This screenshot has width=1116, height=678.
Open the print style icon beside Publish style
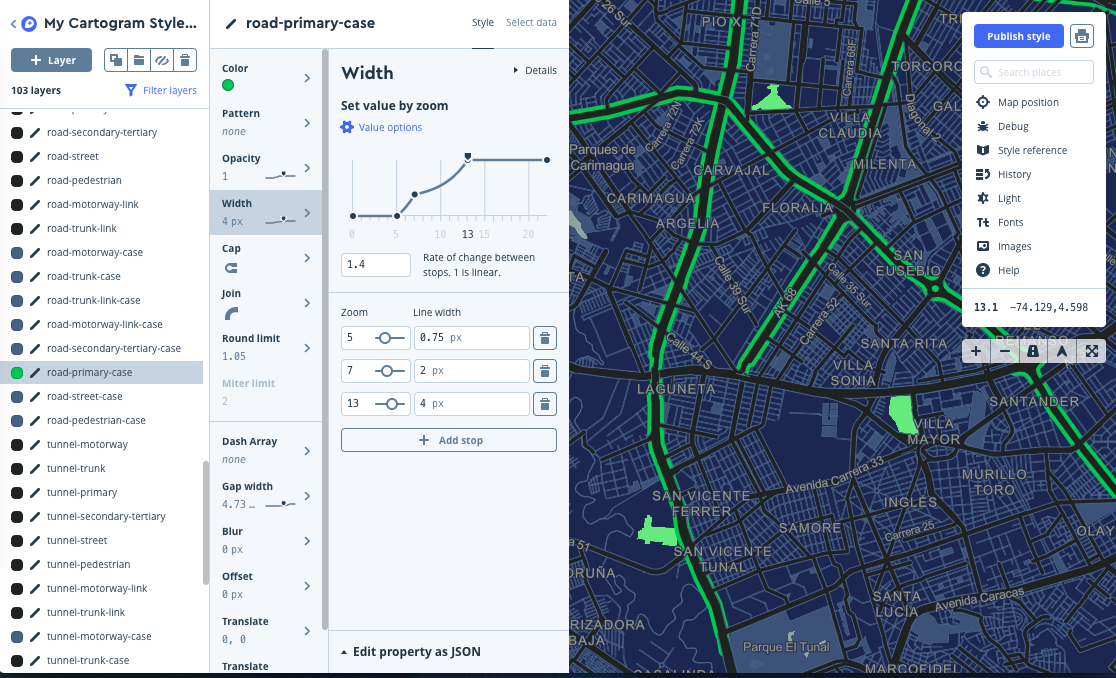1081,36
